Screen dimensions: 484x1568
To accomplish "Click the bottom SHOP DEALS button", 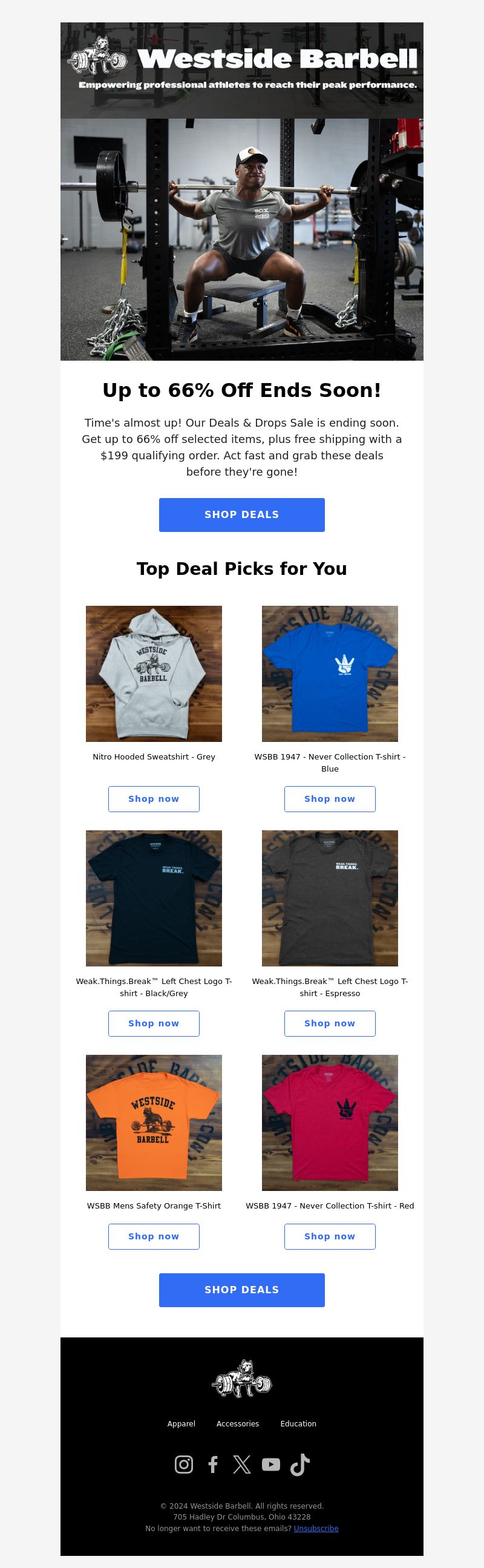I will click(241, 1290).
